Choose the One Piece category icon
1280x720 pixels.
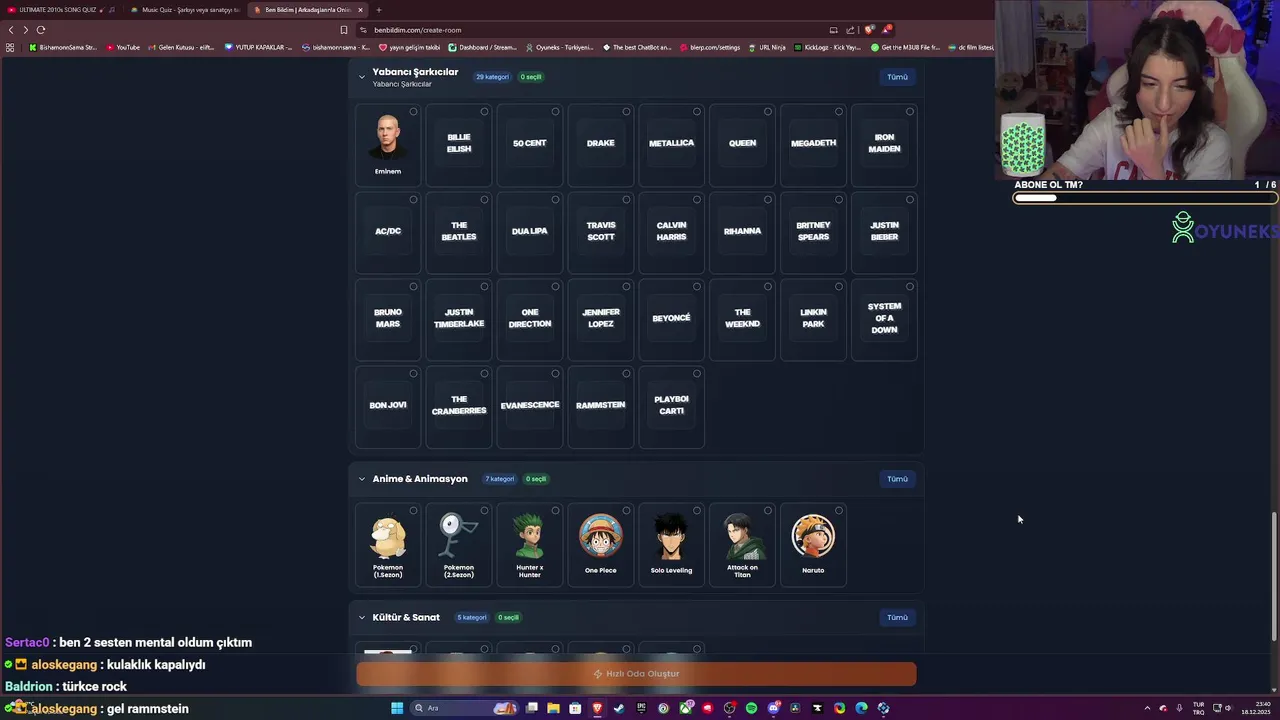click(x=600, y=537)
